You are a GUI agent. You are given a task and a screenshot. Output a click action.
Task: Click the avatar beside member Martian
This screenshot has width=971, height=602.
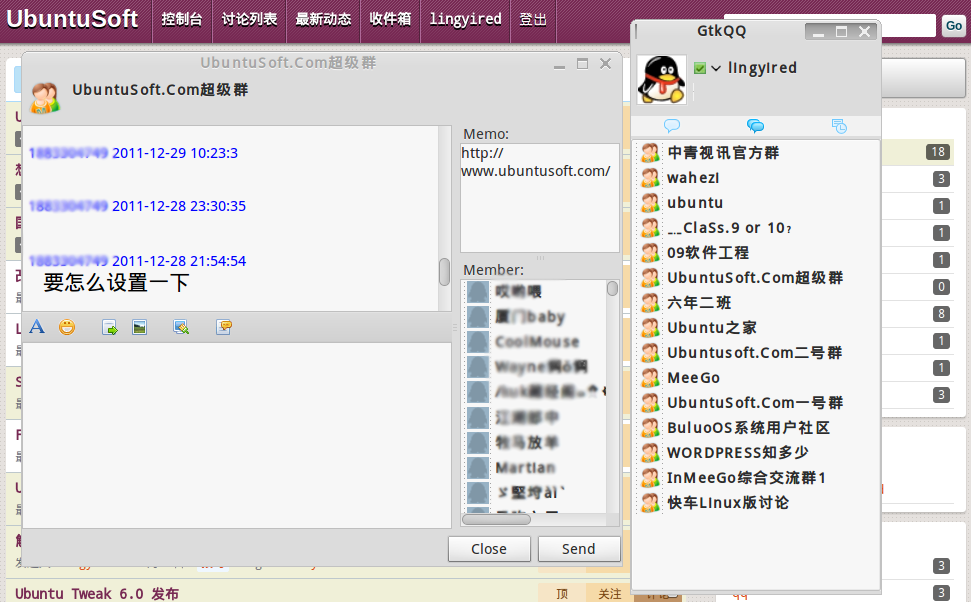coord(478,468)
